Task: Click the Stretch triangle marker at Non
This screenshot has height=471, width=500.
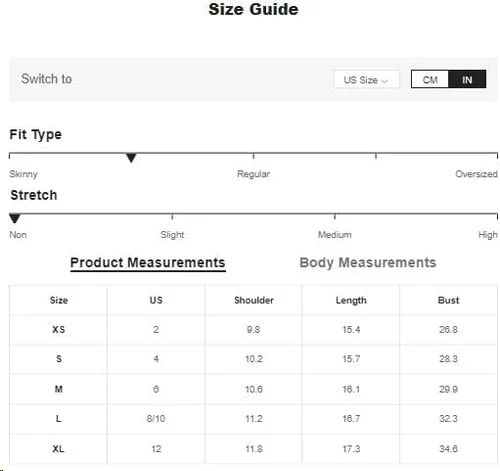Action: pos(15,218)
